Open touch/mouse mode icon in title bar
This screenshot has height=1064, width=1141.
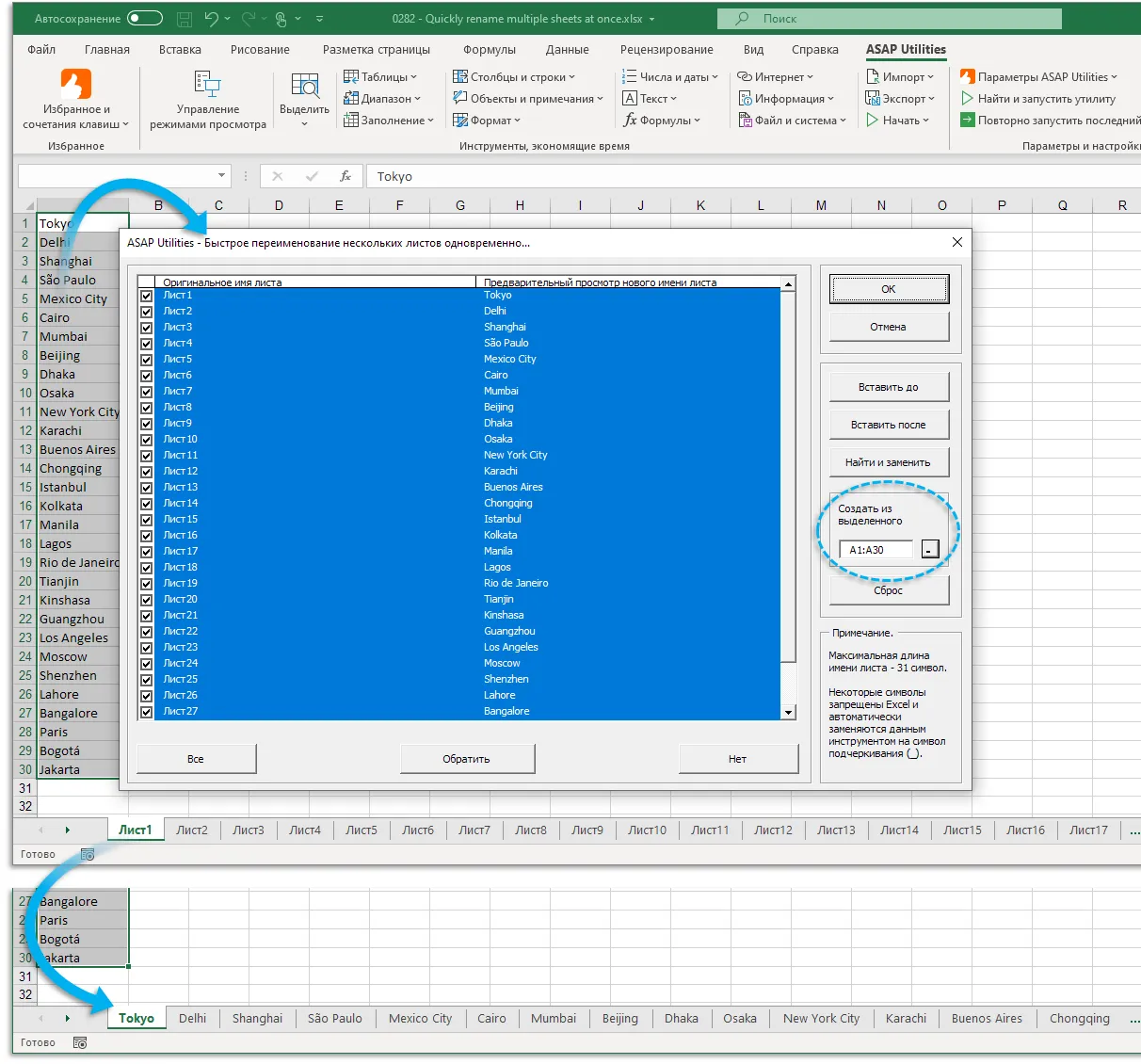(x=281, y=19)
